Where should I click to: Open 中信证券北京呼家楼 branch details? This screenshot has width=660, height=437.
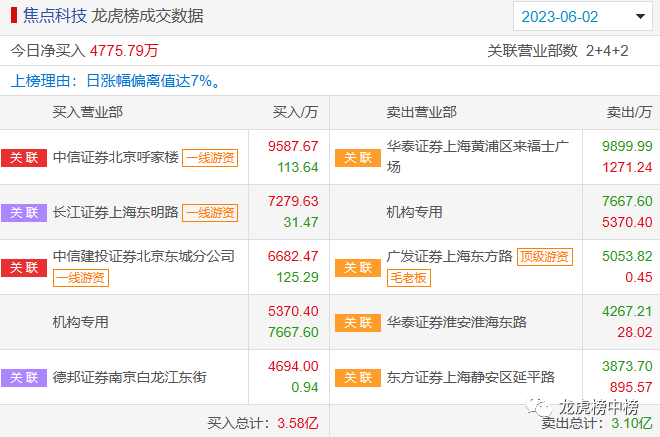[116, 157]
